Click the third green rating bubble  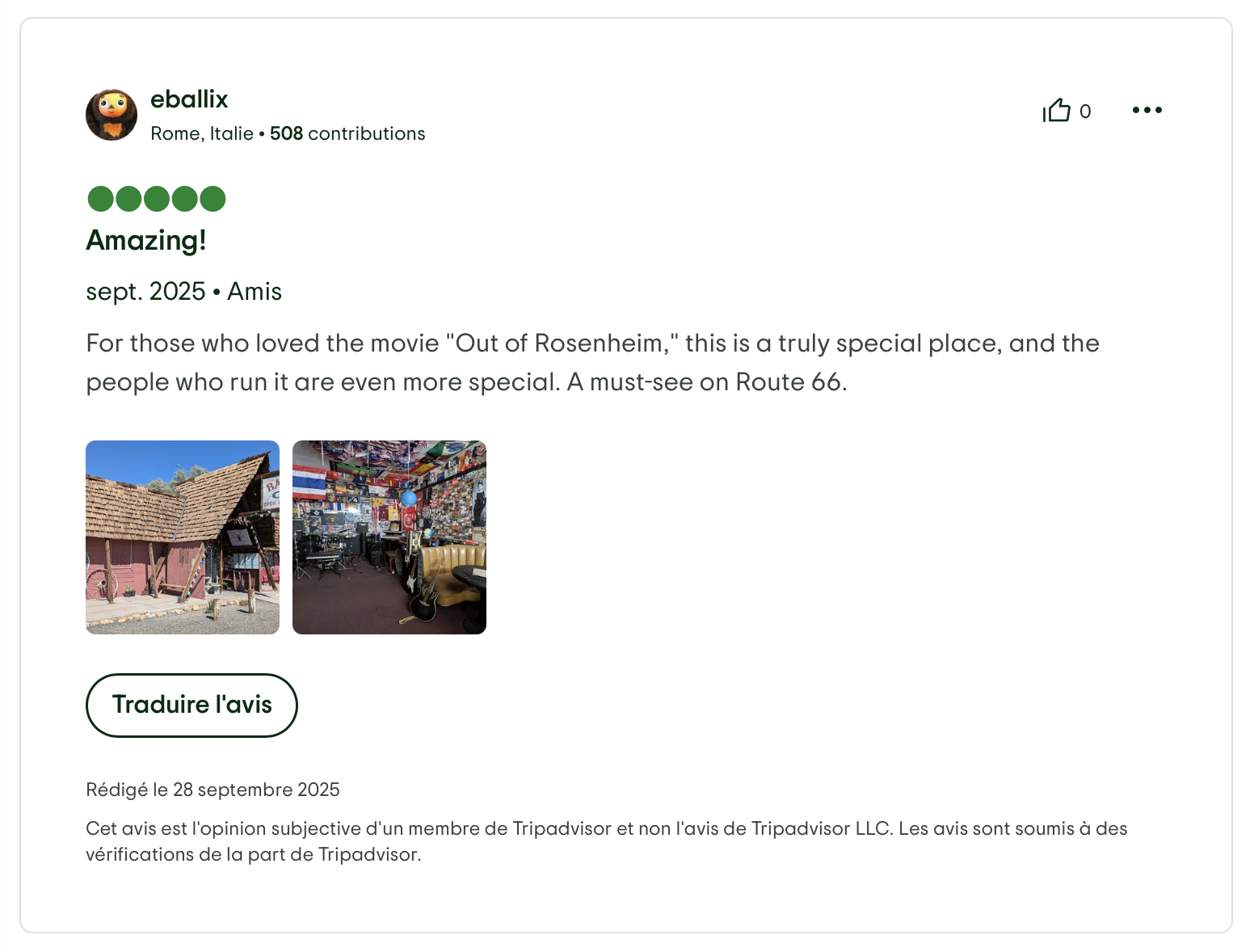coord(157,199)
